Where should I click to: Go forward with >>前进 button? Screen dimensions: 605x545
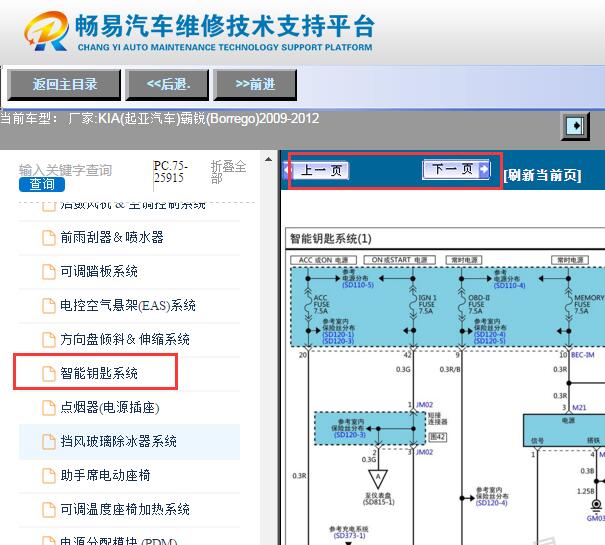point(255,85)
